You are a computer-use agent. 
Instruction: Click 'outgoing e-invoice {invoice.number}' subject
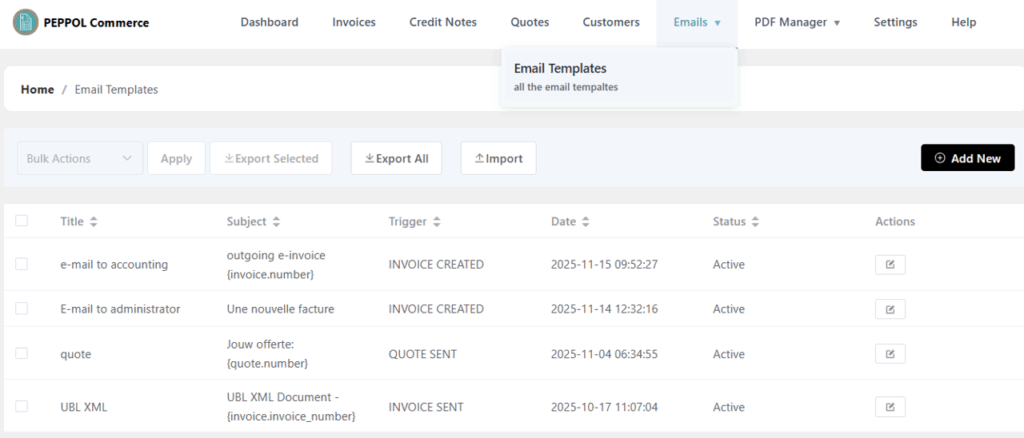click(x=276, y=265)
